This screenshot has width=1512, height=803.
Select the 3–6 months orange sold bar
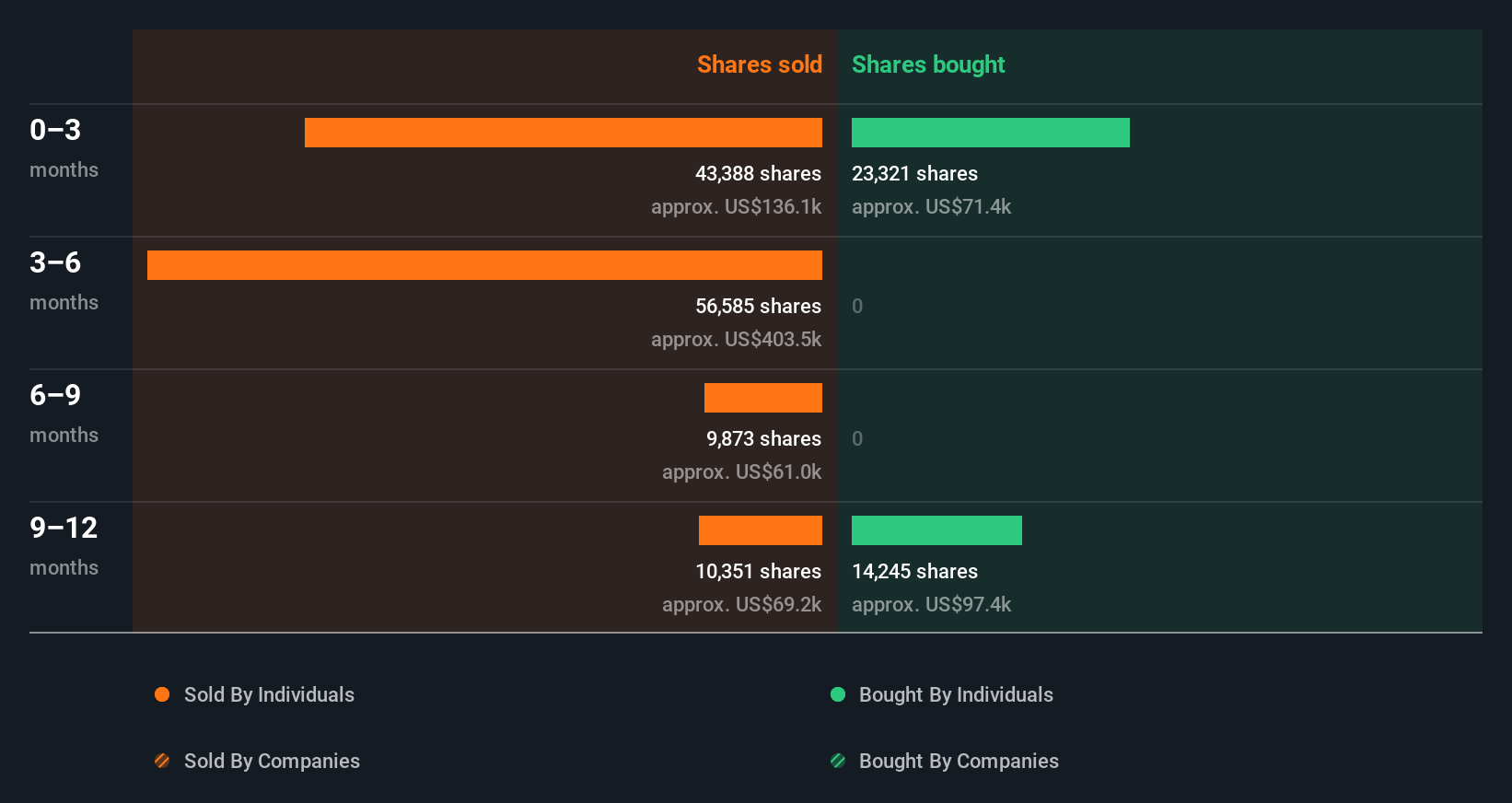pyautogui.click(x=484, y=265)
